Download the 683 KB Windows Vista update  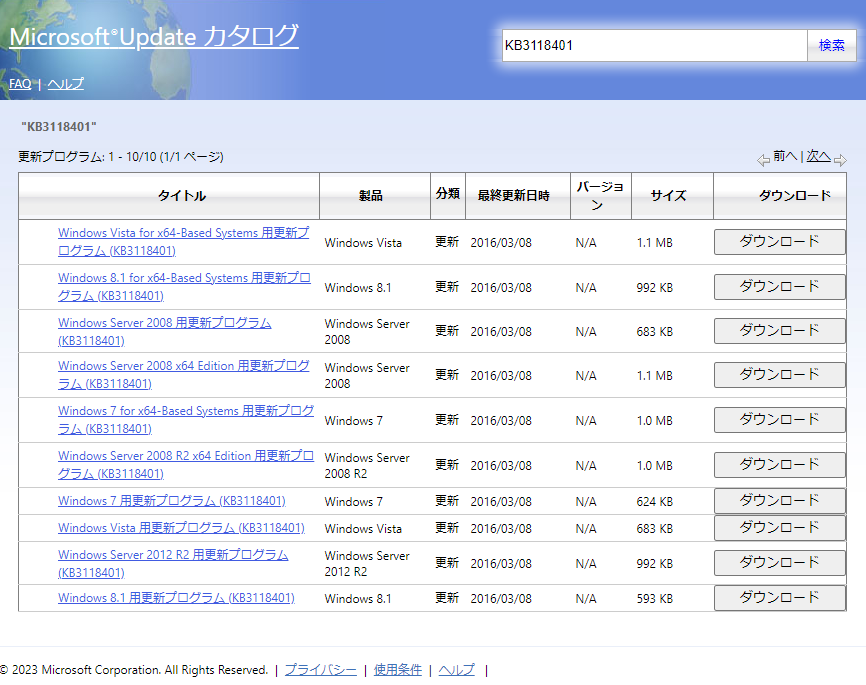click(x=779, y=528)
